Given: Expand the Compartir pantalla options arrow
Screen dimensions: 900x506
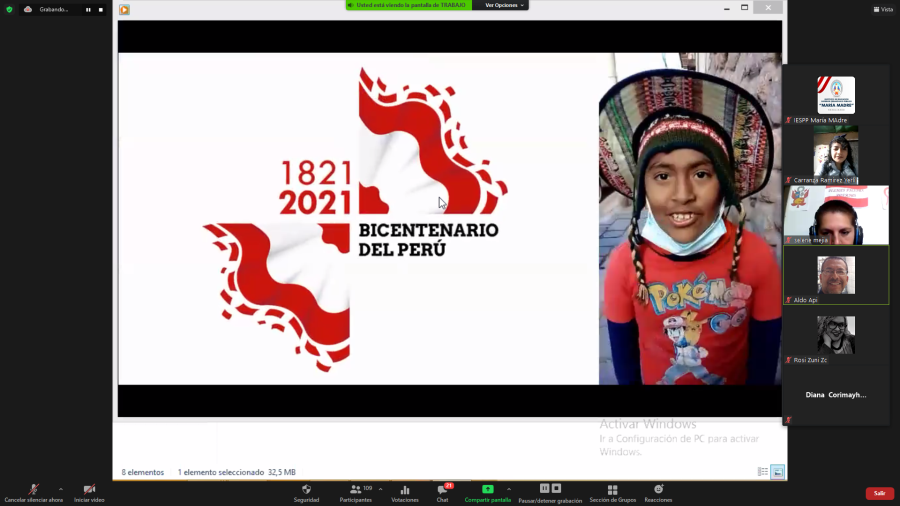Looking at the screenshot, I should pyautogui.click(x=509, y=489).
